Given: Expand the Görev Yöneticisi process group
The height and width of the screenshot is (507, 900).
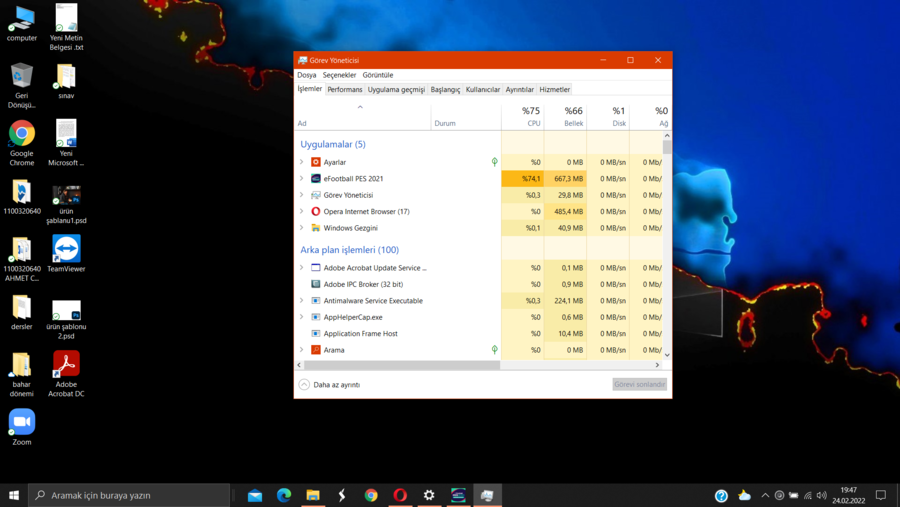Looking at the screenshot, I should click(301, 195).
